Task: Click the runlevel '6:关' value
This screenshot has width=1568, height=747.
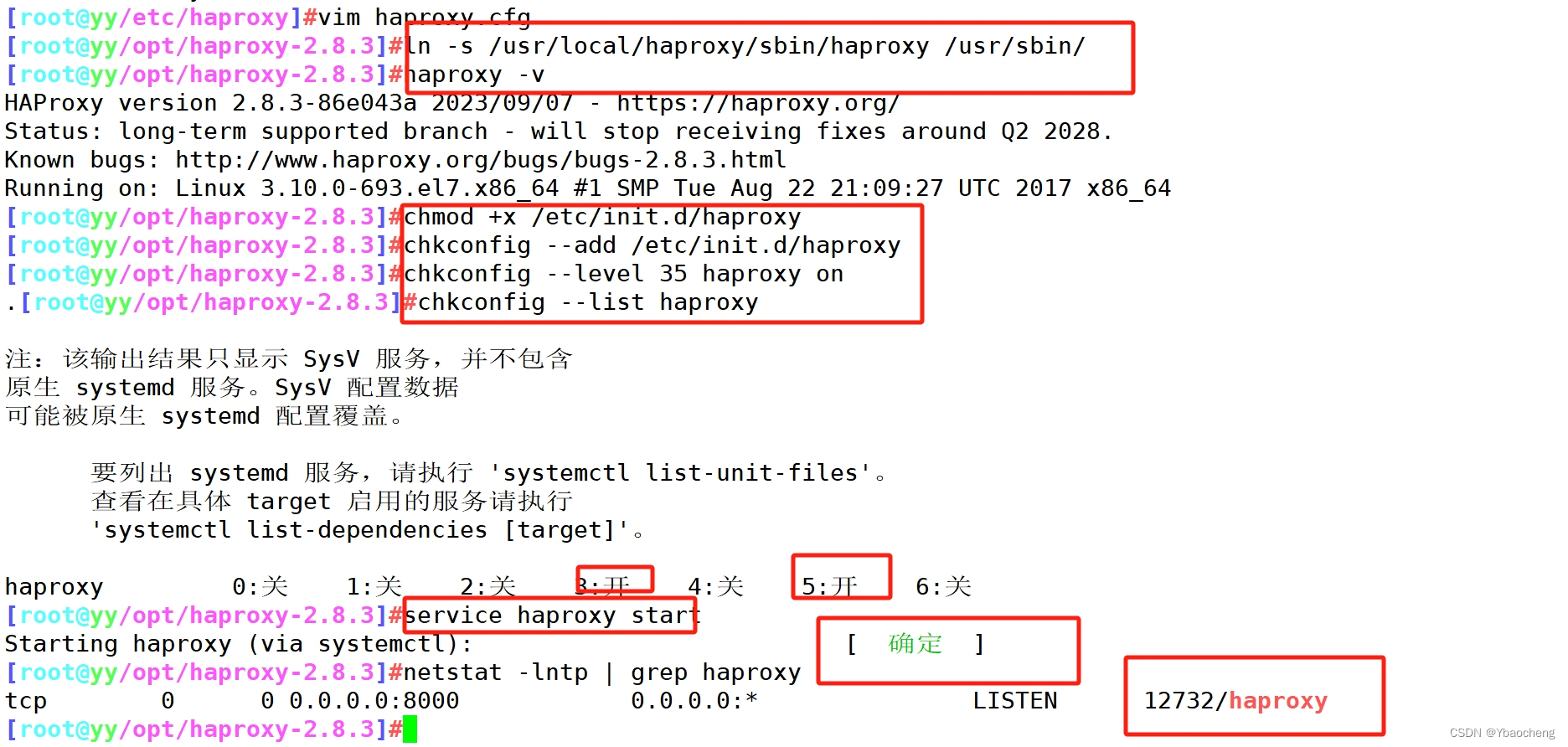Action: tap(944, 586)
